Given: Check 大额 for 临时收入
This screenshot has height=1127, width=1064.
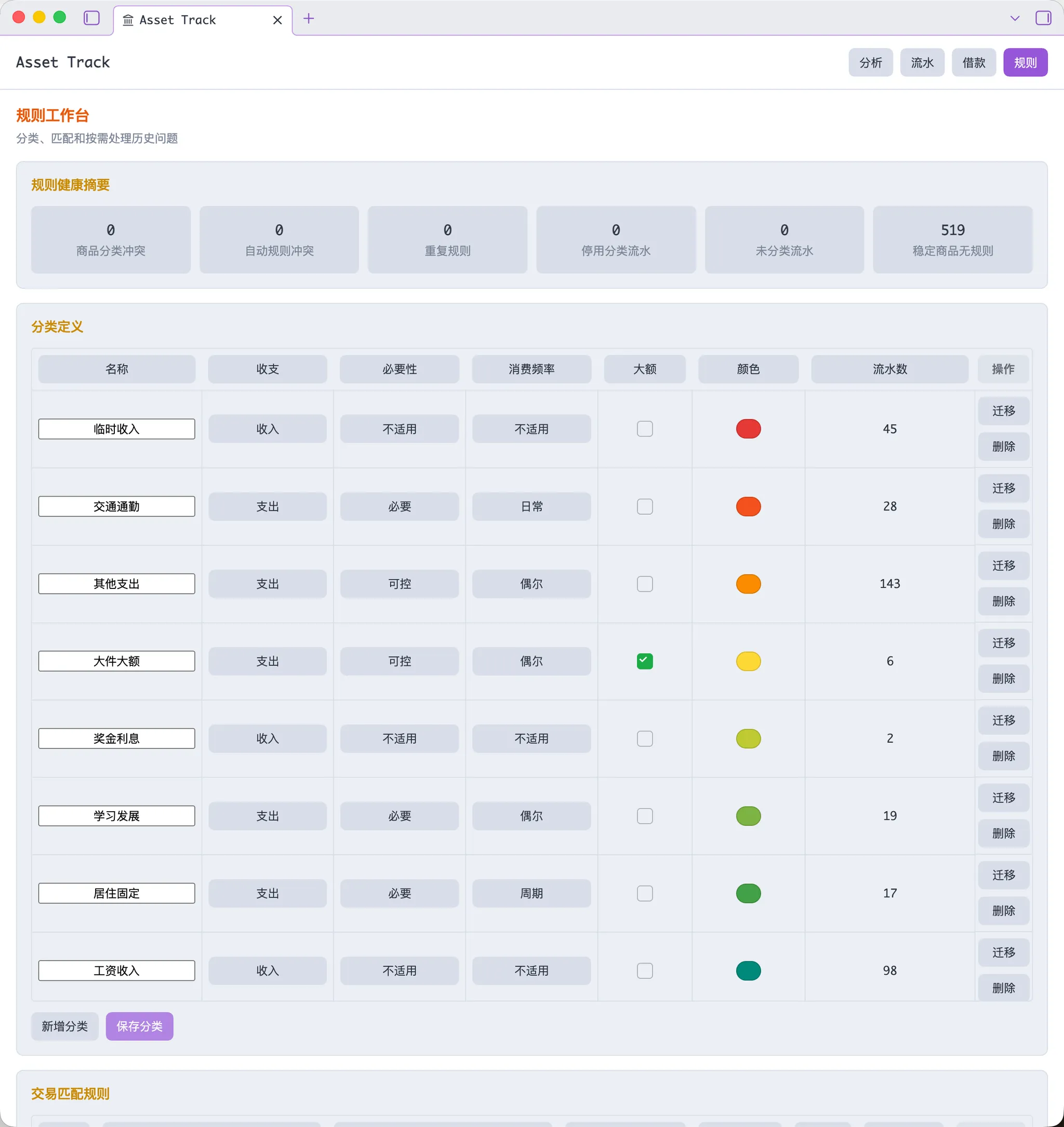Looking at the screenshot, I should [x=645, y=428].
